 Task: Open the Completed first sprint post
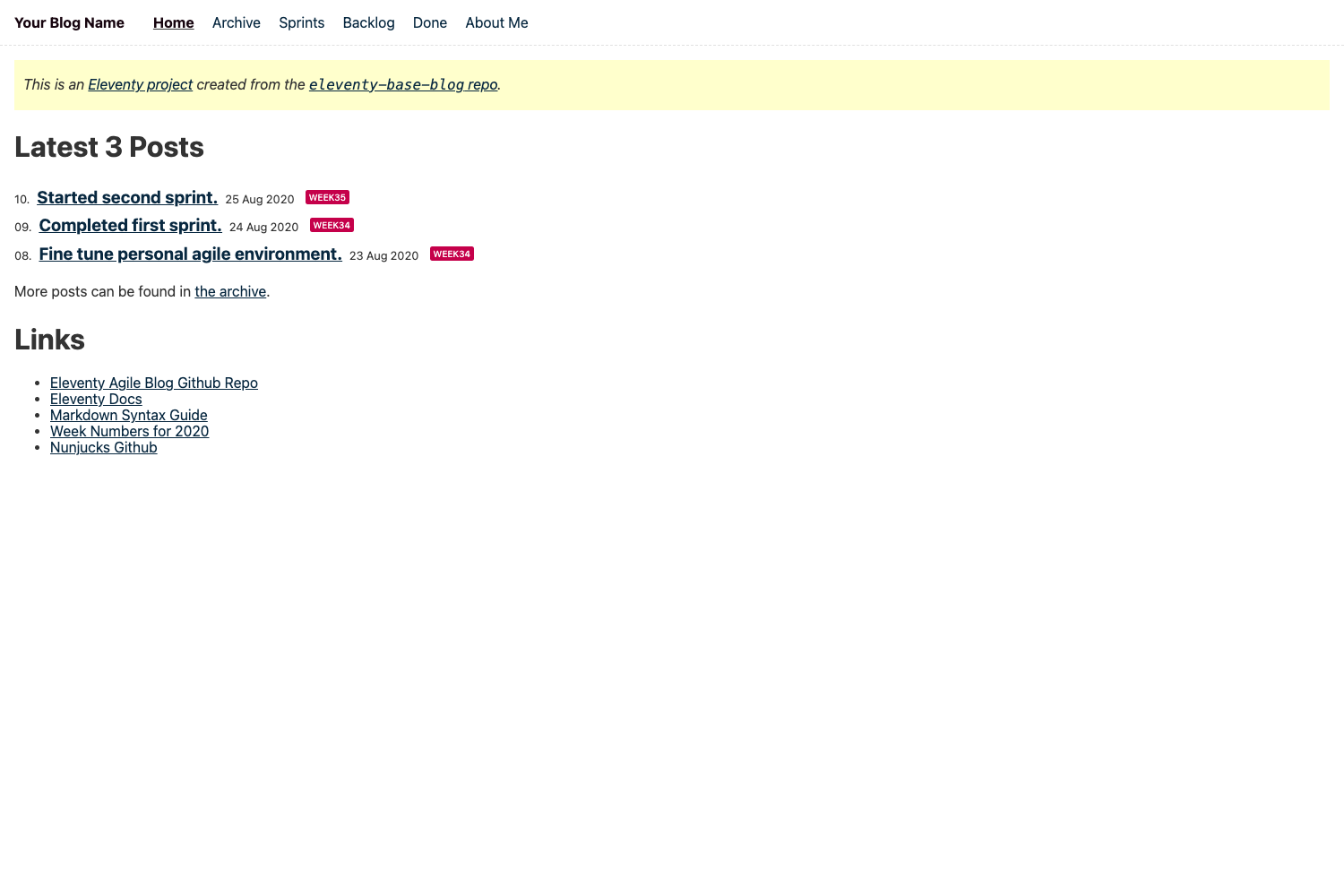pyautogui.click(x=130, y=225)
